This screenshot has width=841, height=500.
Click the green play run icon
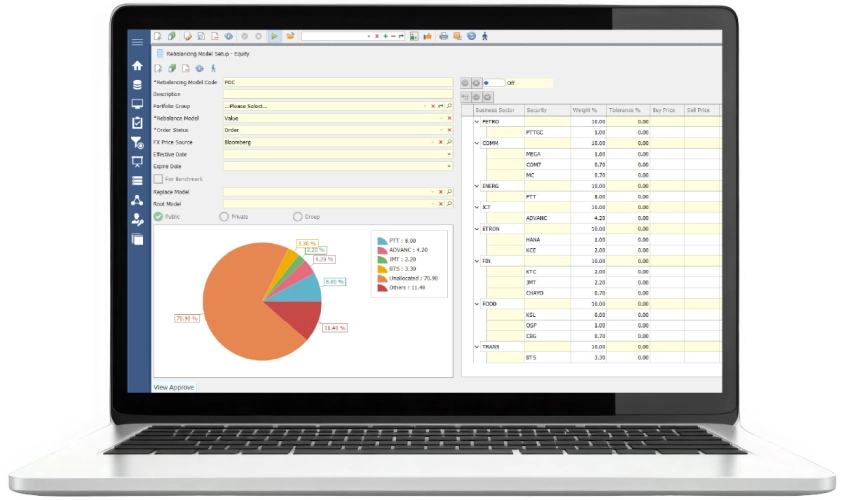(274, 36)
